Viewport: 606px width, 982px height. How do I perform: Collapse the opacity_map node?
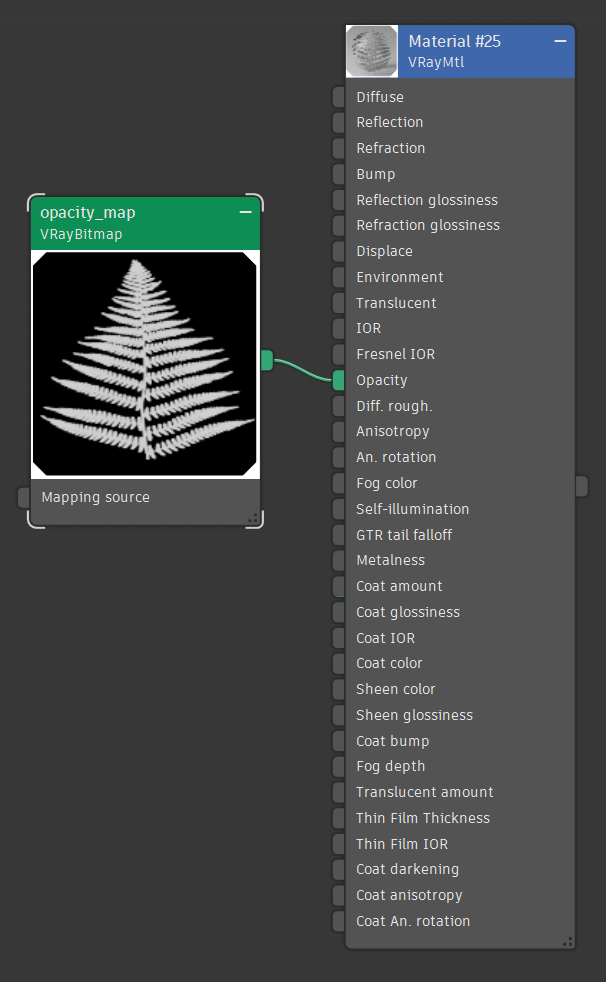(x=245, y=212)
